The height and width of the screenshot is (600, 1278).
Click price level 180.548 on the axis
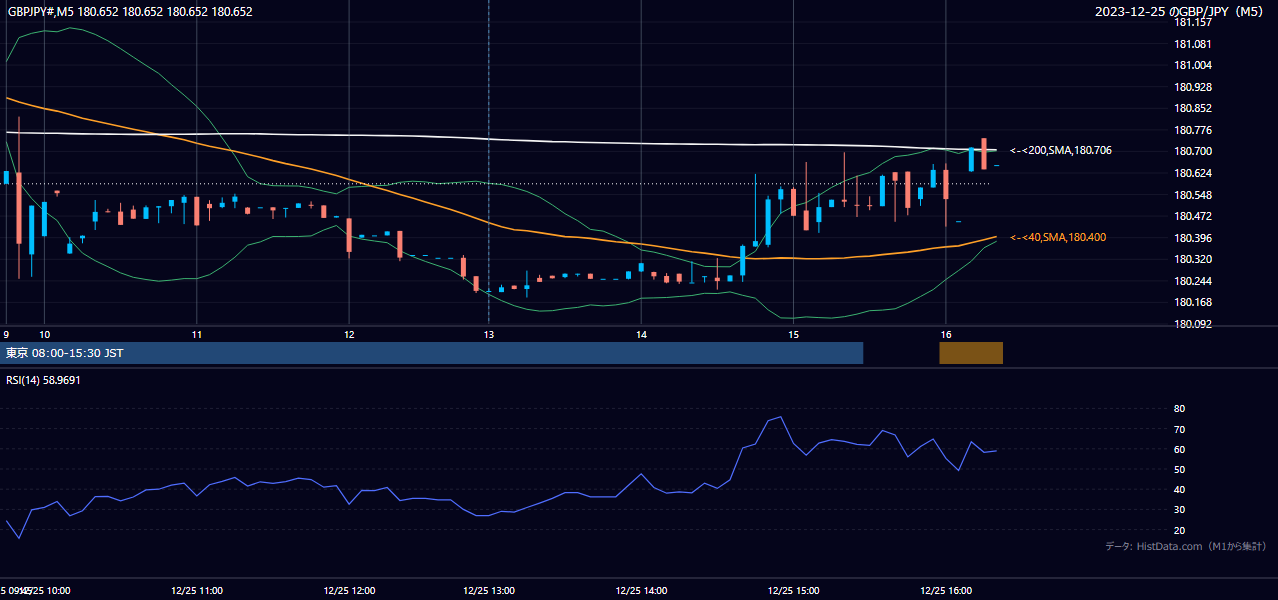point(1192,194)
